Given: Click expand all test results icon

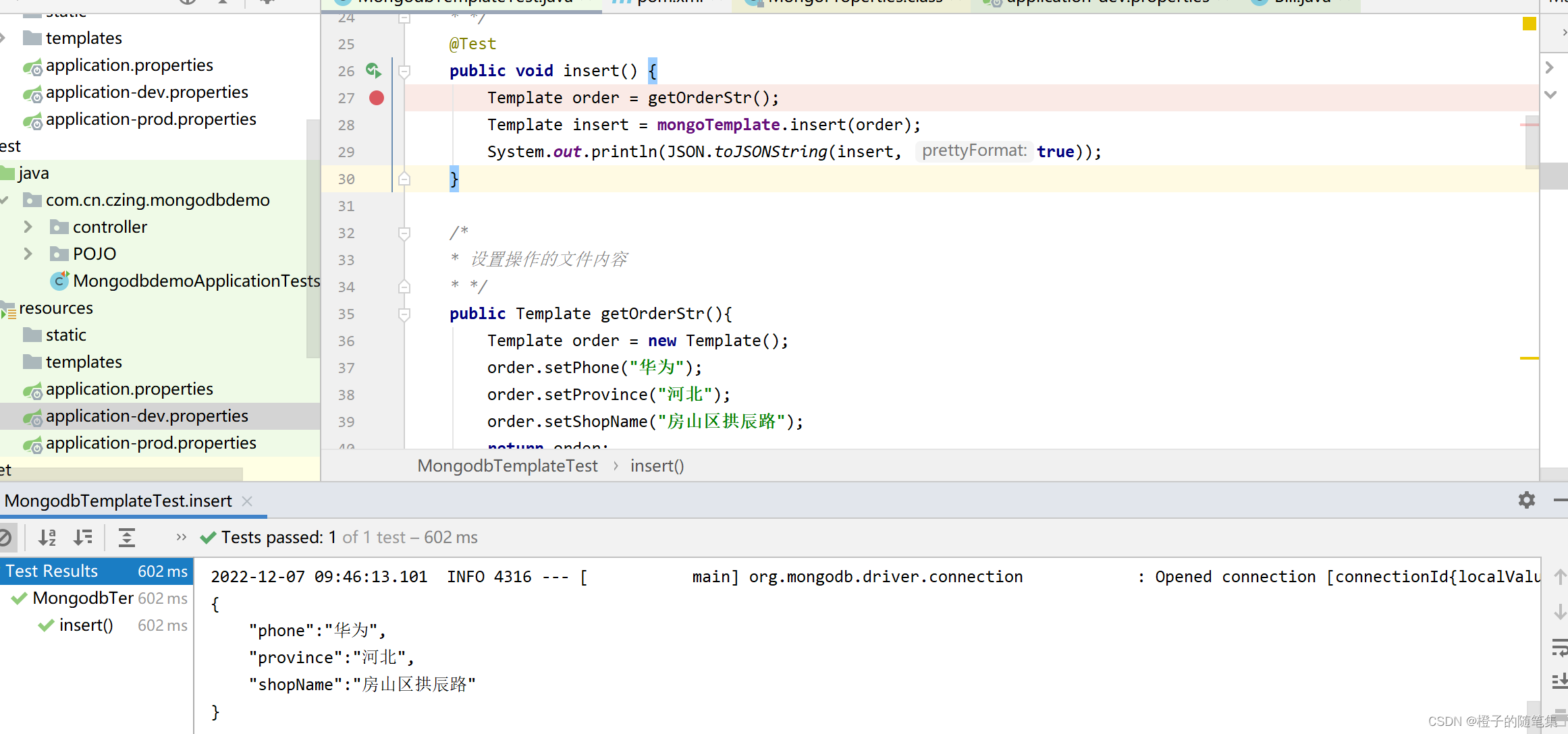Looking at the screenshot, I should [x=127, y=537].
